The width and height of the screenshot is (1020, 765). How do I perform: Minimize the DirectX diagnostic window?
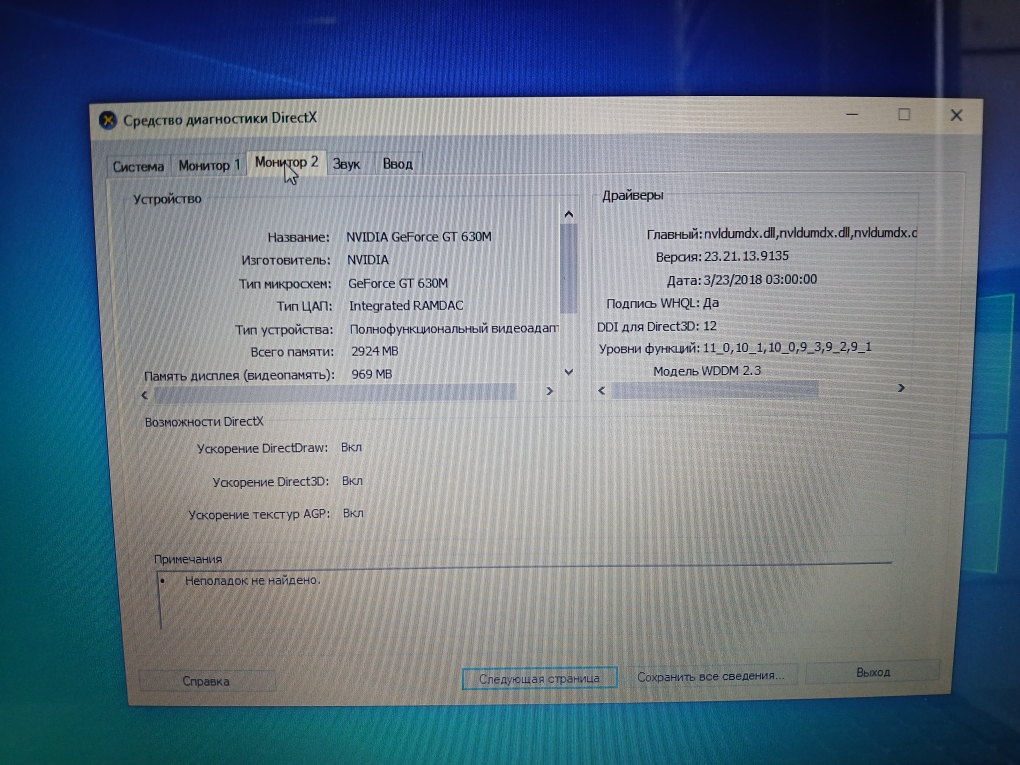click(852, 115)
